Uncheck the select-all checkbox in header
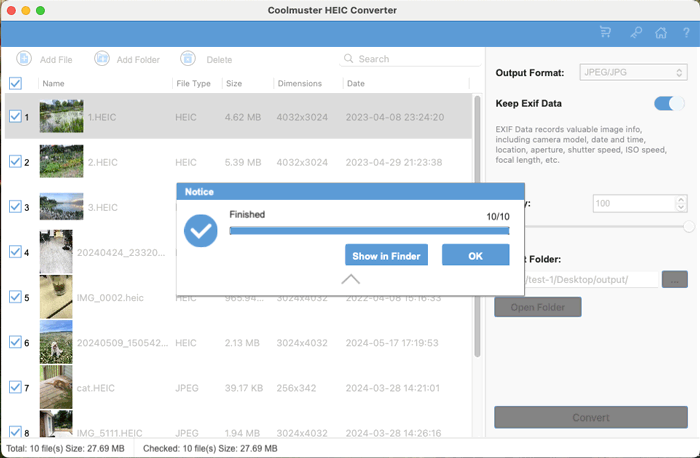Screen dimensions: 700x458 [x=15, y=83]
